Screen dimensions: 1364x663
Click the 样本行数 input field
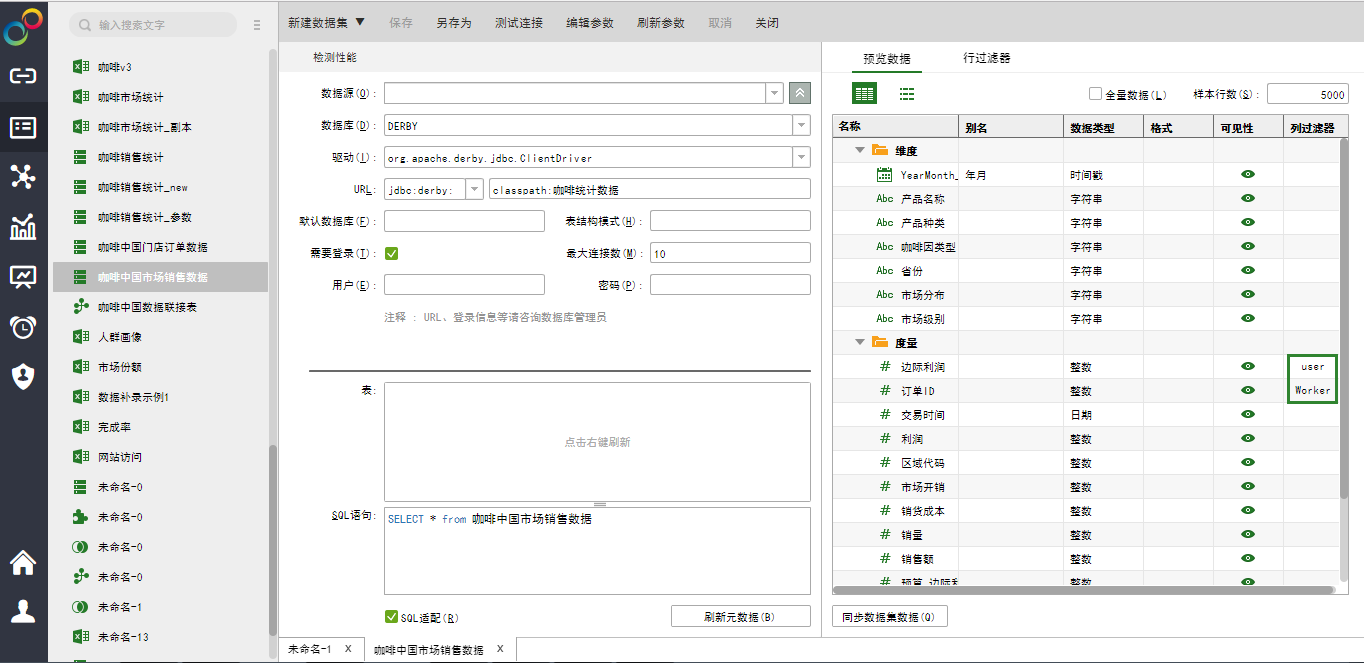(x=1307, y=95)
